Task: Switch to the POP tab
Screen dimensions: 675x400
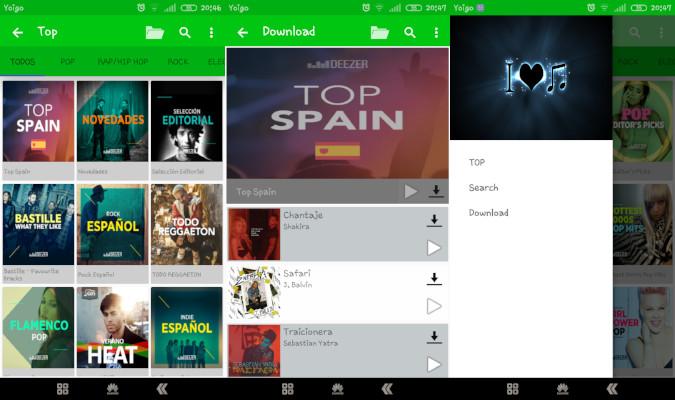Action: [x=67, y=62]
